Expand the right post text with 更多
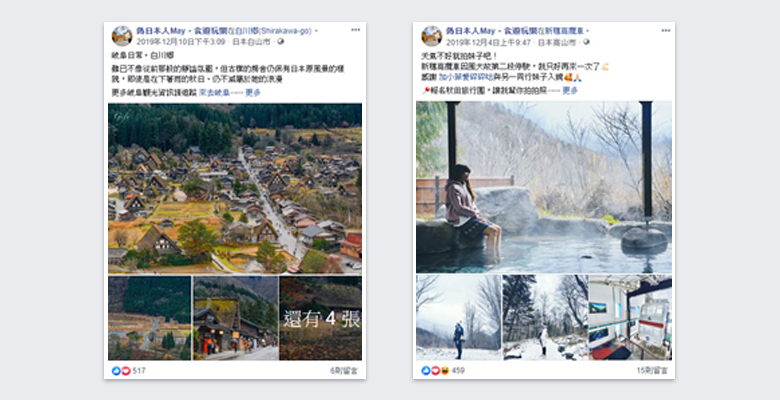780x400 pixels. (x=570, y=91)
